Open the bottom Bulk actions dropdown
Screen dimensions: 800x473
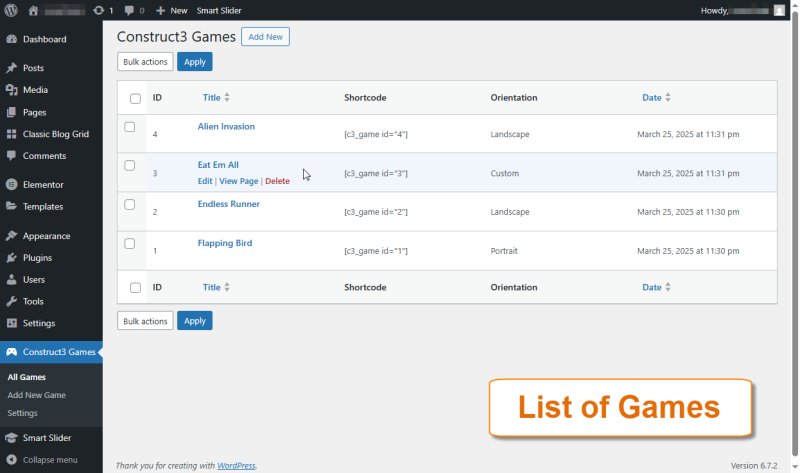145,321
